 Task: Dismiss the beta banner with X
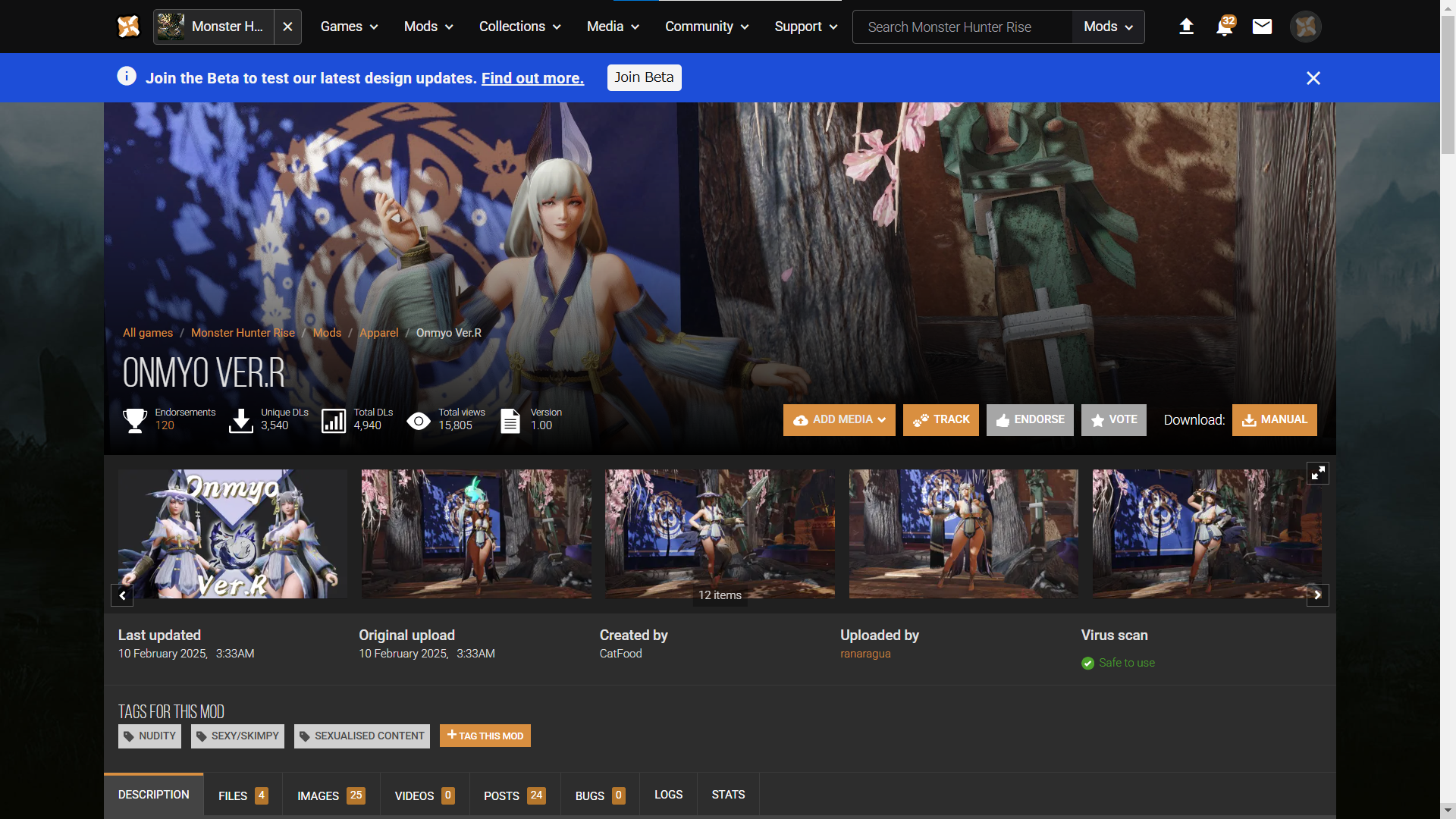click(1313, 78)
